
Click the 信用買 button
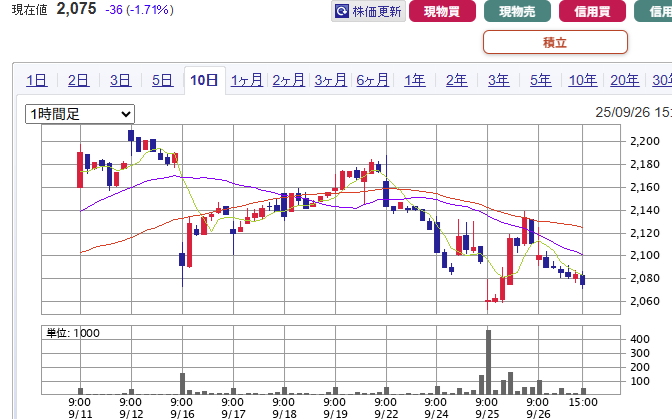pyautogui.click(x=592, y=11)
